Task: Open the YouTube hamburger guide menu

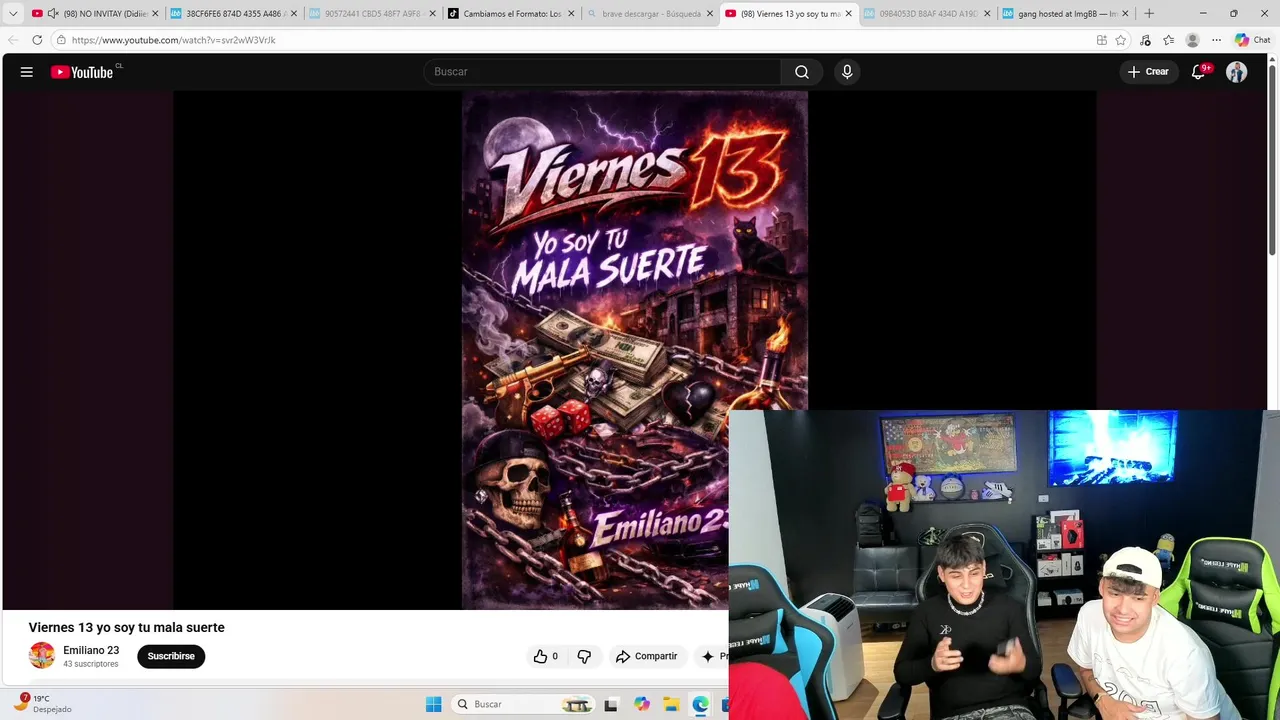Action: pyautogui.click(x=27, y=72)
